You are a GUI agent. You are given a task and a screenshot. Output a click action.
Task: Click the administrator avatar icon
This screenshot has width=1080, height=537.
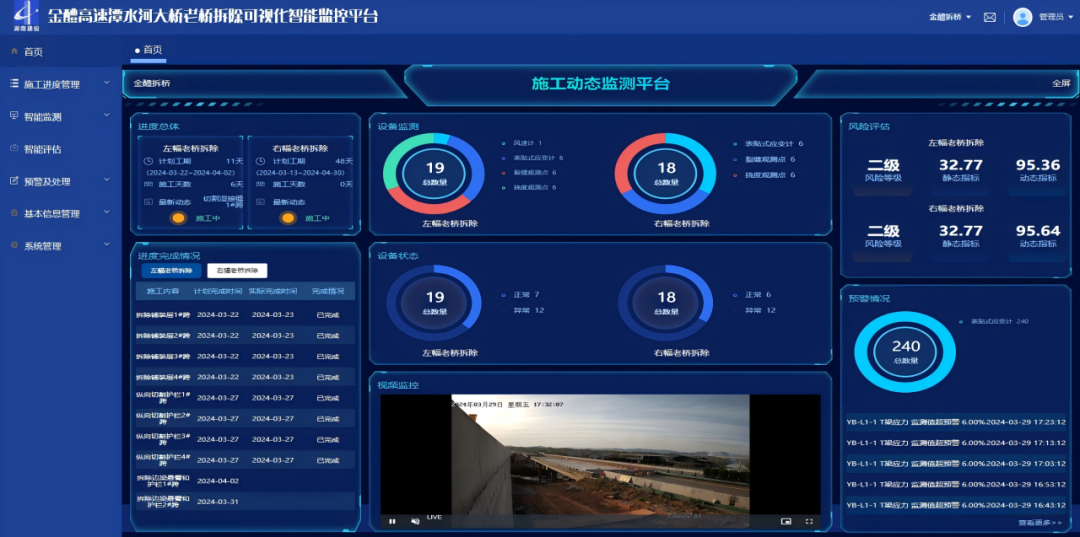coord(1022,17)
